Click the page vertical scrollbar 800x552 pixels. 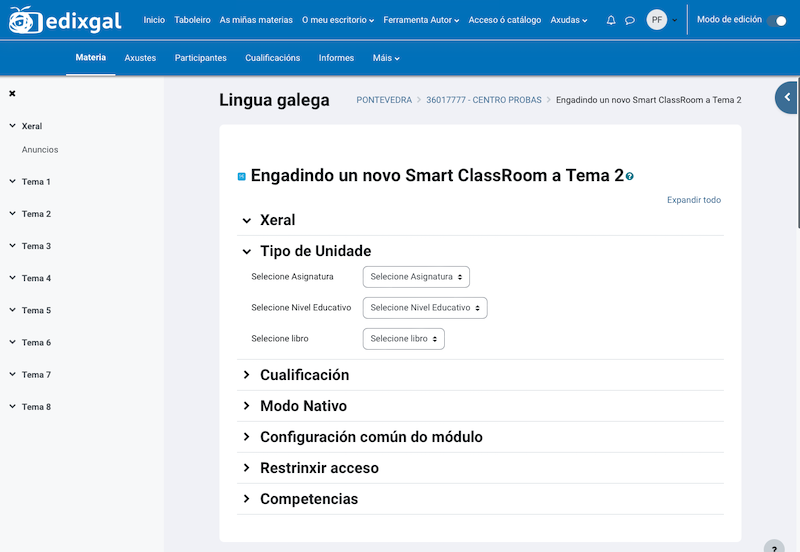[798, 153]
